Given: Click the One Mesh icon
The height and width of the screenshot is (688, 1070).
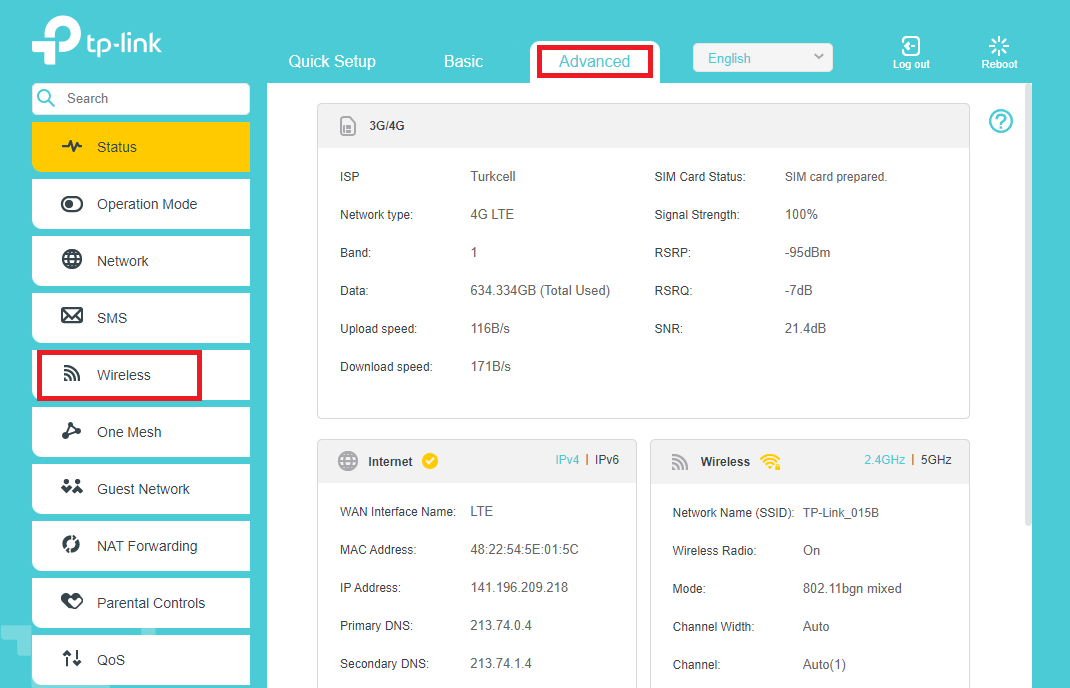Looking at the screenshot, I should point(72,431).
